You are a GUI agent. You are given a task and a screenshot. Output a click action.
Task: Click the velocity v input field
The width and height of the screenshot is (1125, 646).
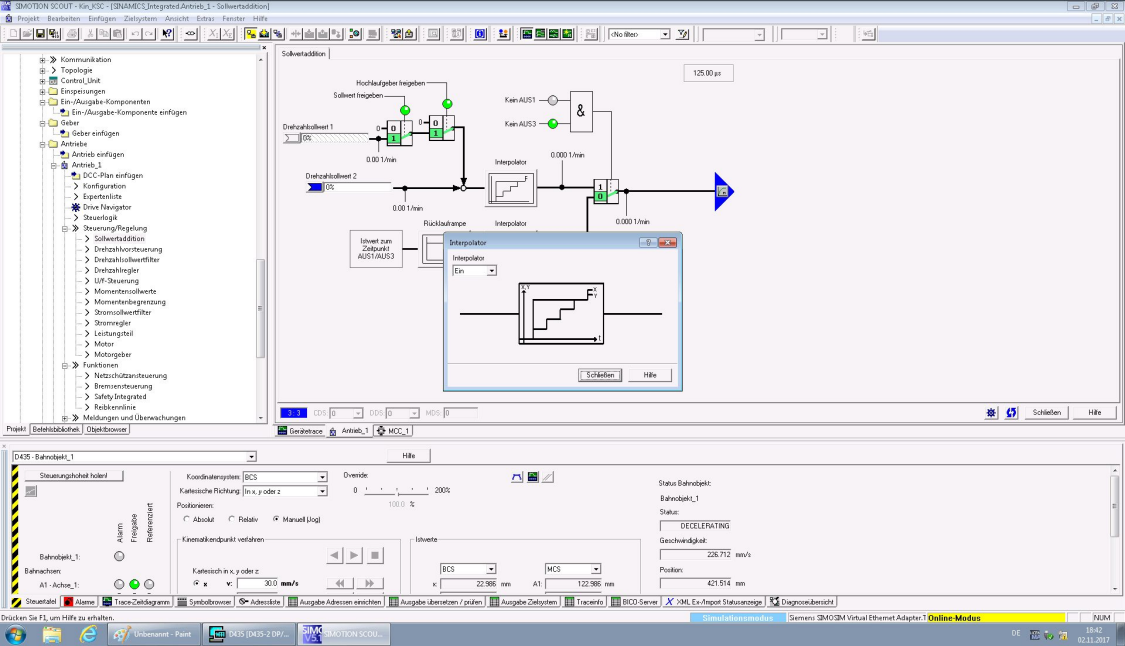pos(258,584)
